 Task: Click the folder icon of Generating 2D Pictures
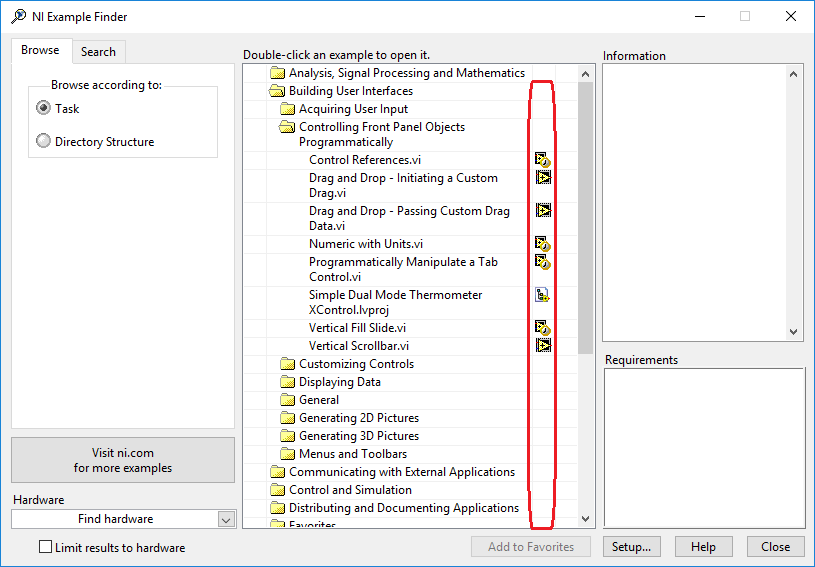pyautogui.click(x=287, y=418)
